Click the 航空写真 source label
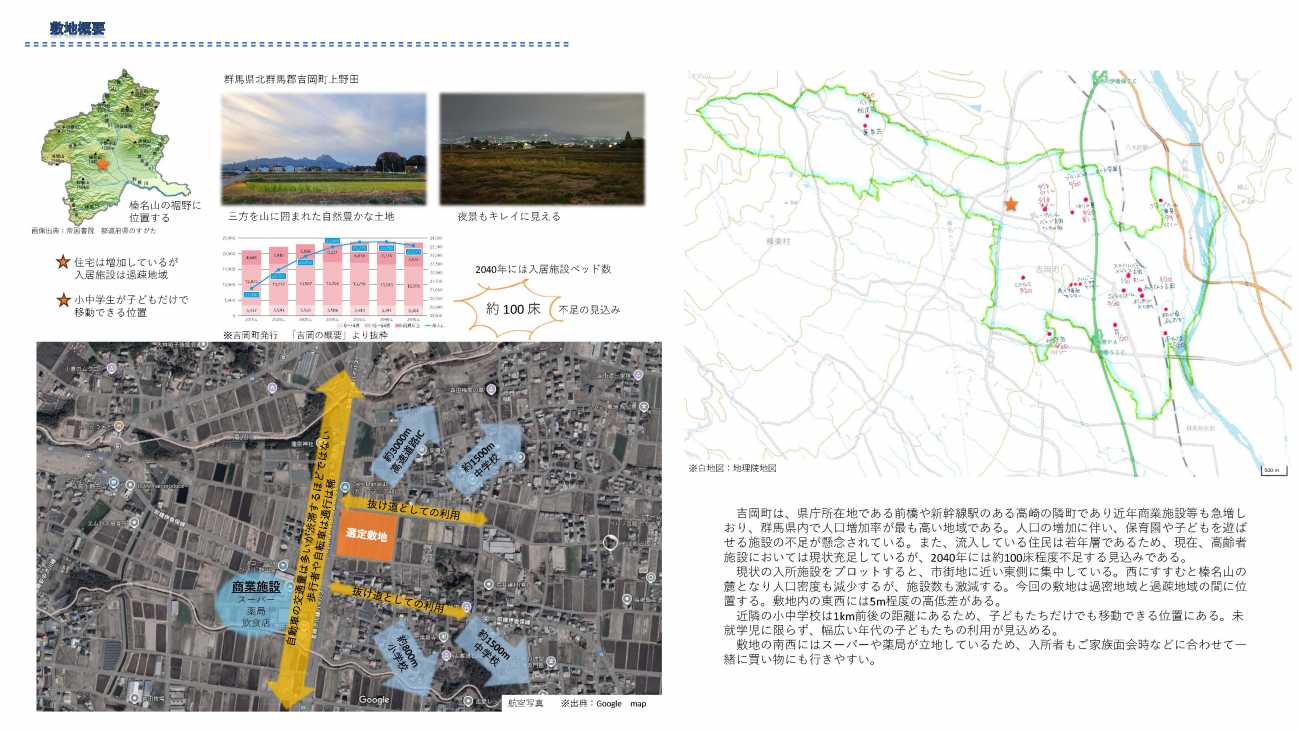The image size is (1300, 731). point(525,703)
